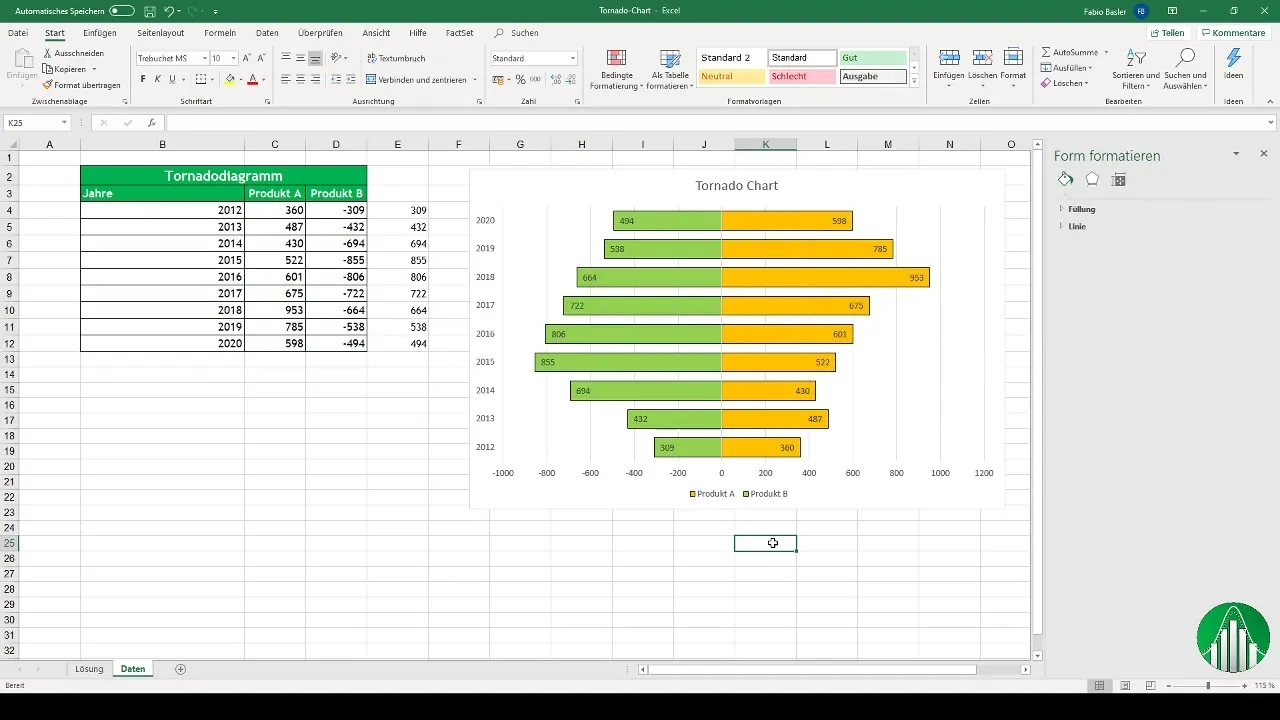Image resolution: width=1280 pixels, height=720 pixels.
Task: Open the font size dropdown
Action: click(234, 58)
